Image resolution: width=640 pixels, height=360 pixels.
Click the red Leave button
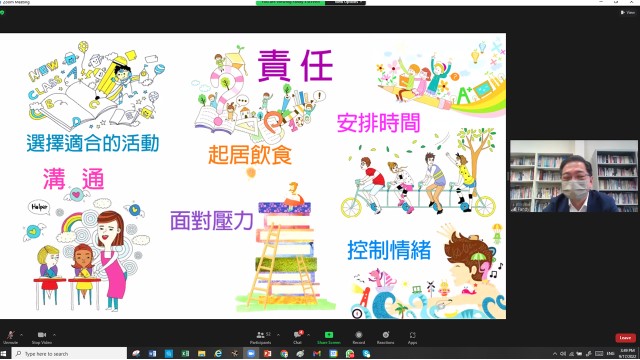(625, 338)
